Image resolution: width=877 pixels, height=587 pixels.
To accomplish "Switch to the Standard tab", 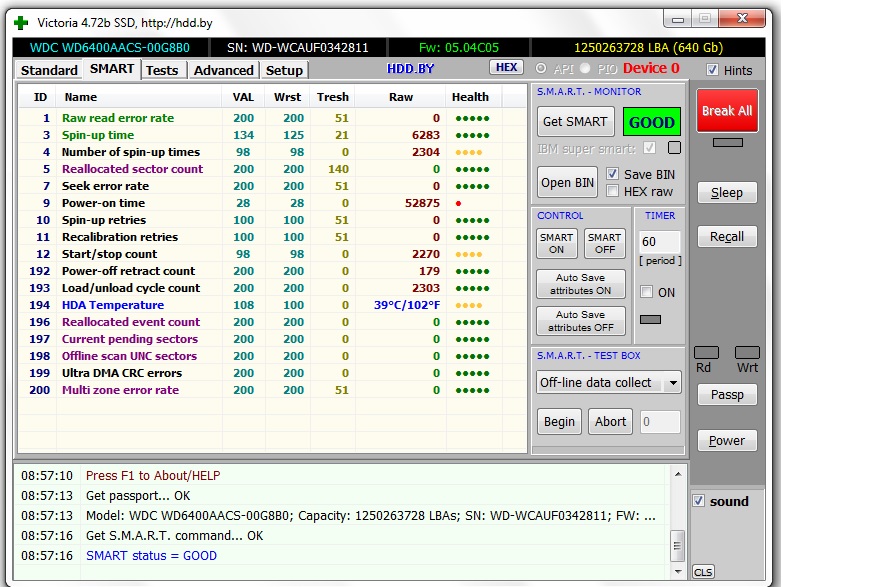I will point(49,70).
